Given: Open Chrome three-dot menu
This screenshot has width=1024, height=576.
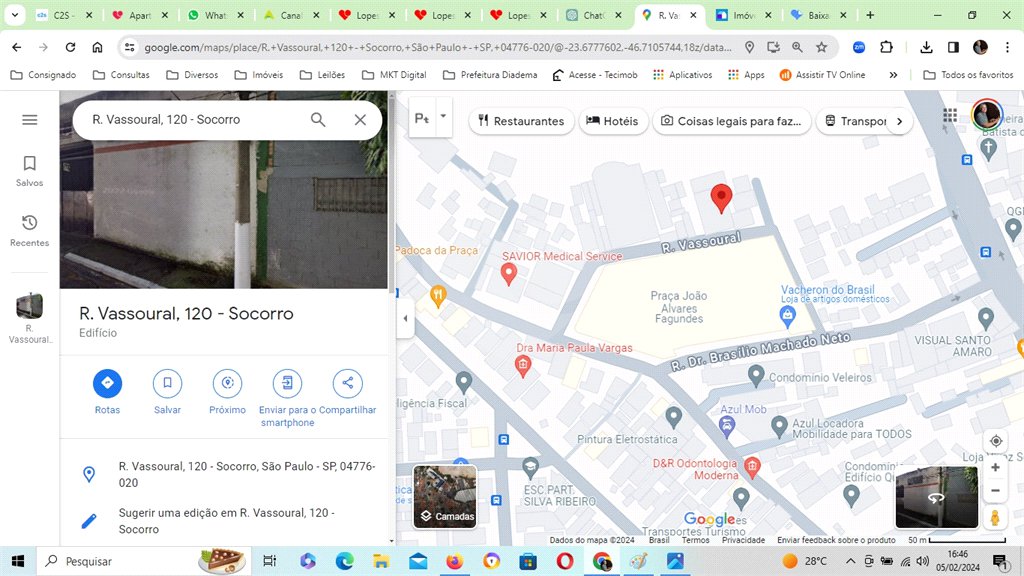Looking at the screenshot, I should 1008,47.
